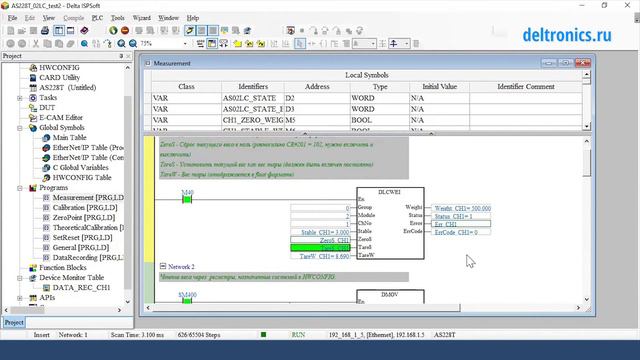
Task: Click the selection arrow tool icon
Action: tap(300, 43)
